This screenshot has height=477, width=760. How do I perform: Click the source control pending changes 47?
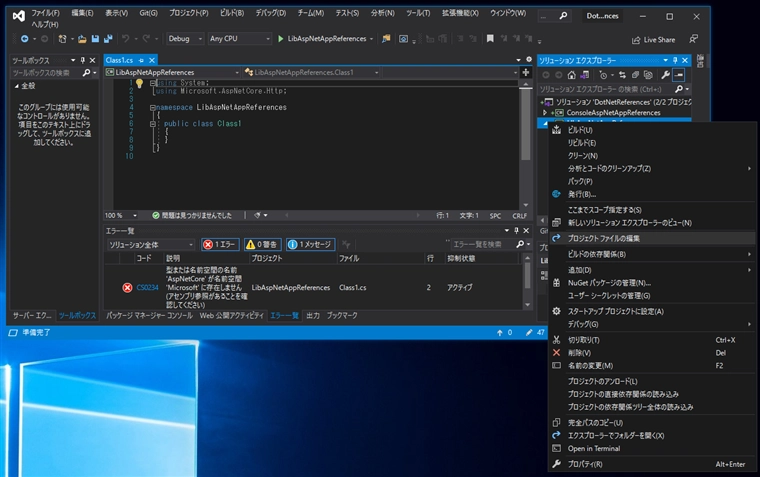tap(535, 333)
